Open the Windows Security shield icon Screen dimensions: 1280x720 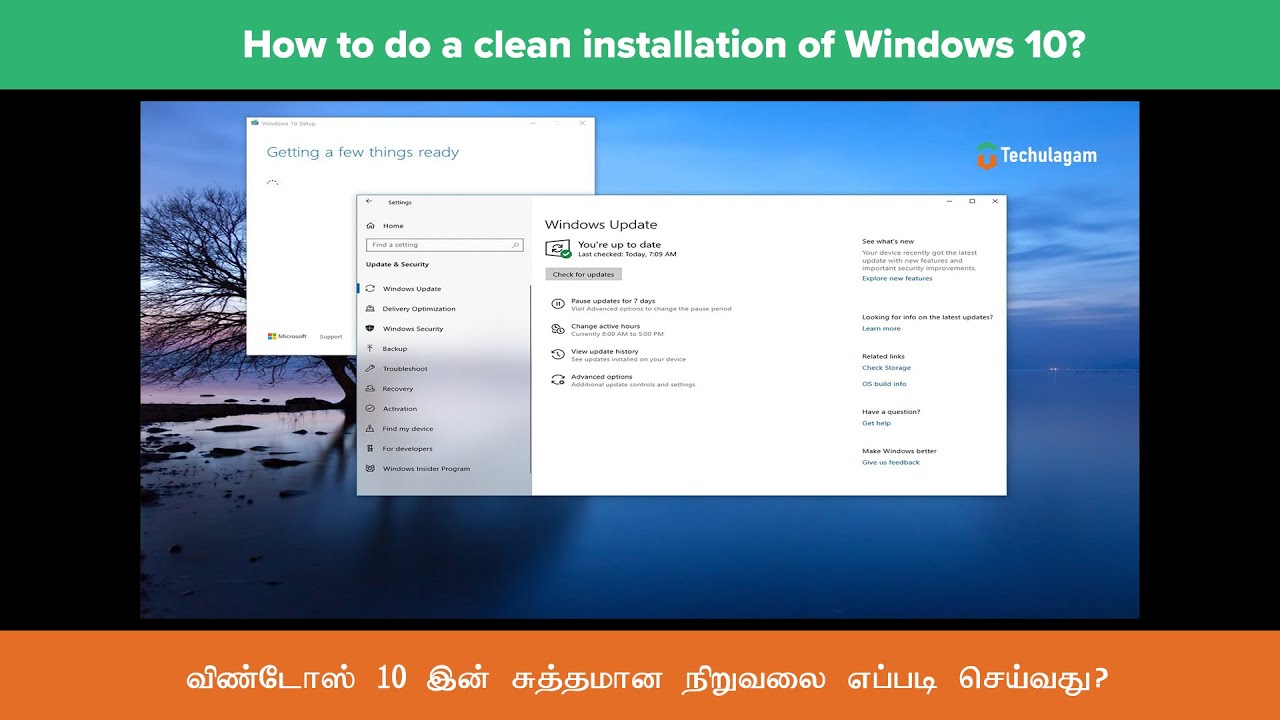coord(370,328)
